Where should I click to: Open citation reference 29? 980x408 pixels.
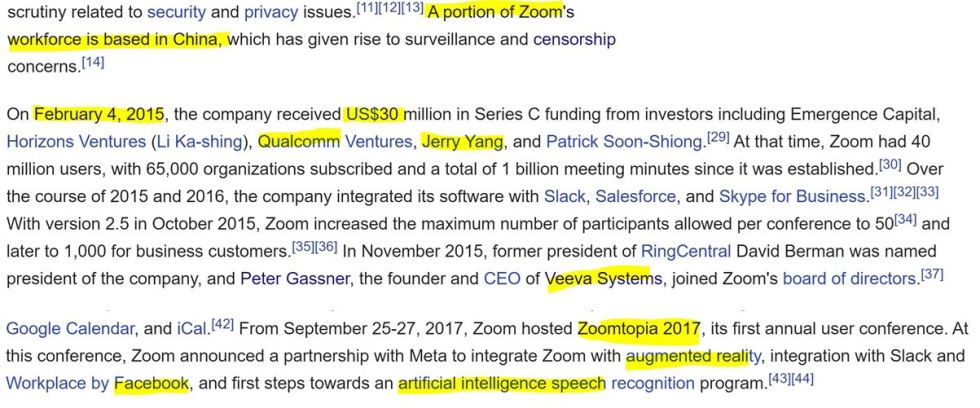click(718, 138)
